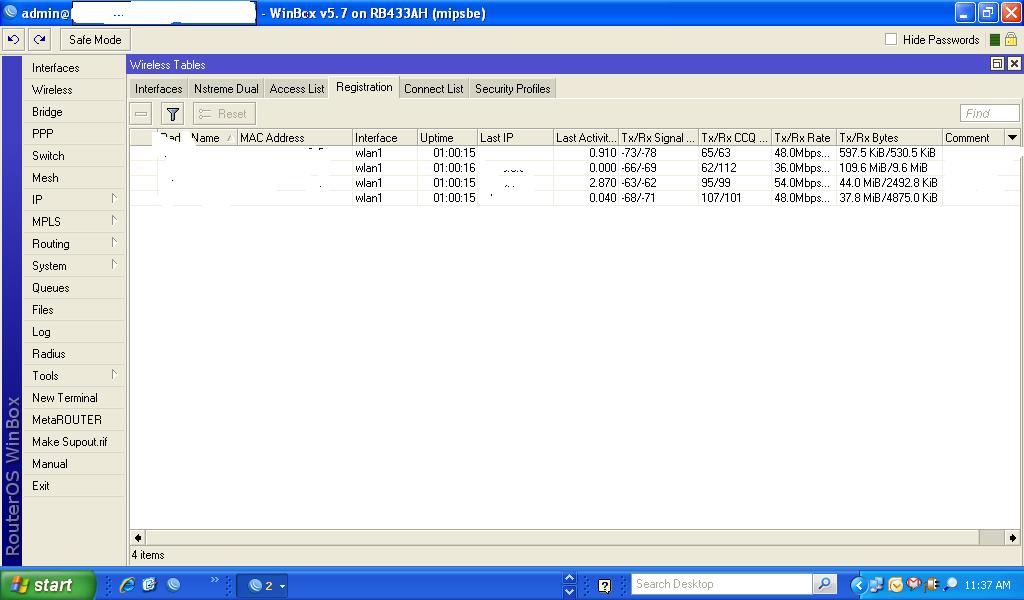The height and width of the screenshot is (600, 1024).
Task: Click the Show Desktop quick launch icon
Action: point(150,584)
